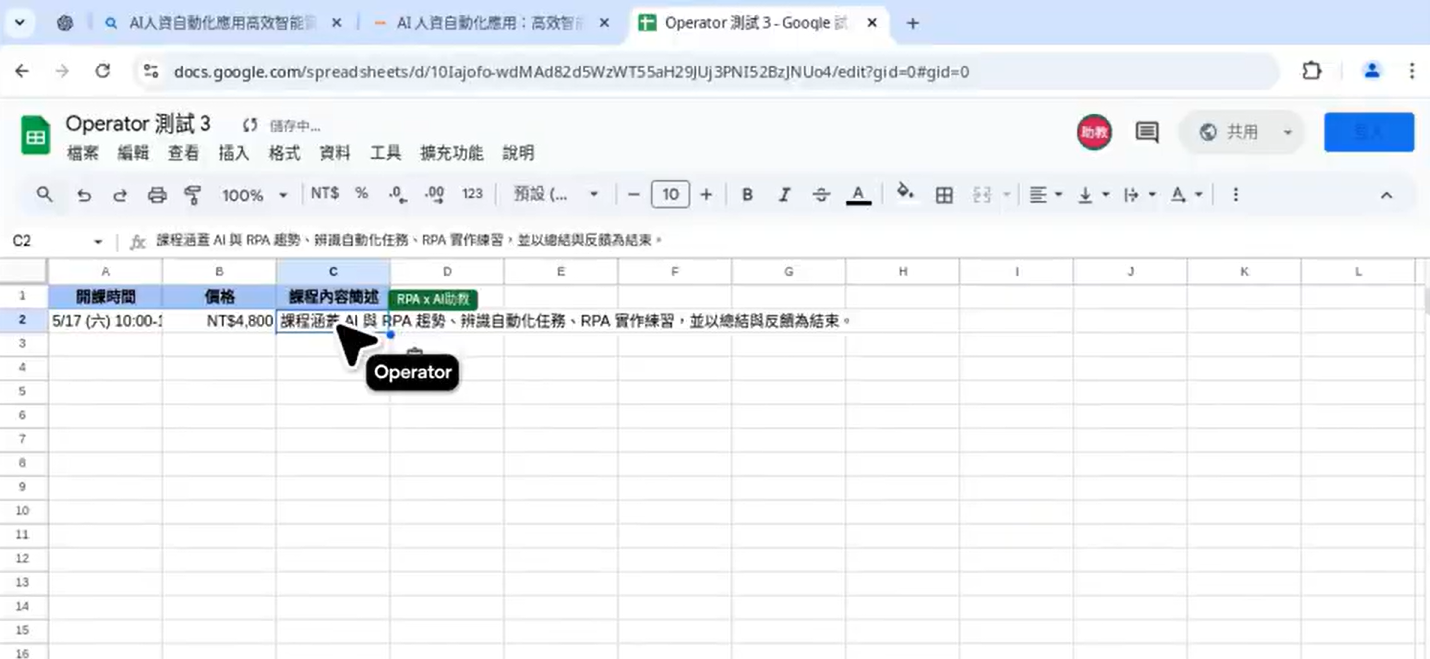Decrease font size with minus button

point(633,194)
